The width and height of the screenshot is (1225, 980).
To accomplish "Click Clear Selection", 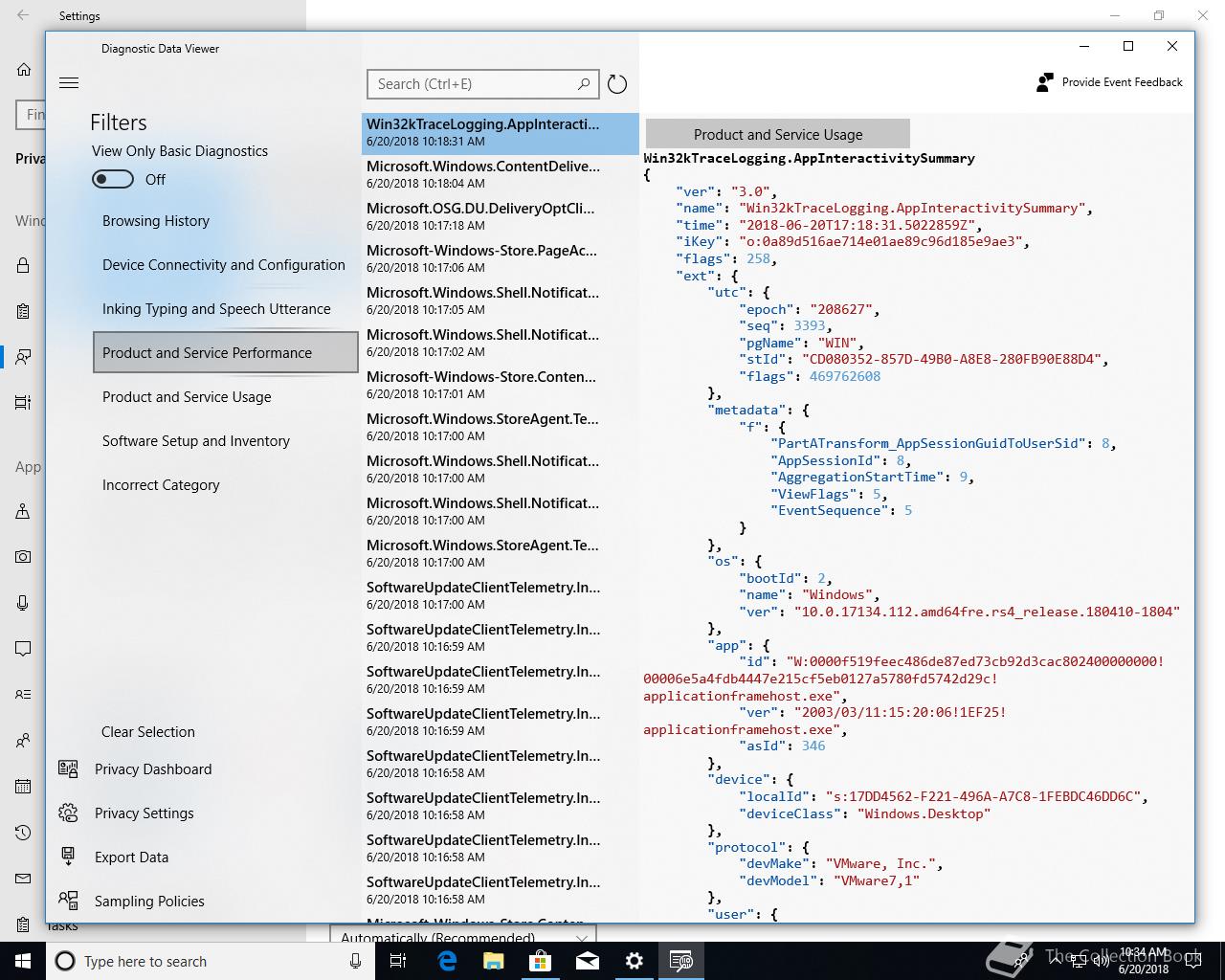I will [148, 732].
